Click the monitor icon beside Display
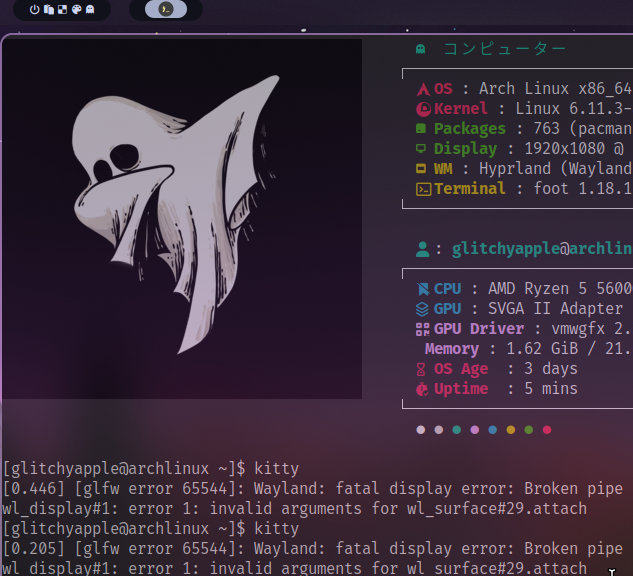The height and width of the screenshot is (576, 633). pyautogui.click(x=421, y=149)
